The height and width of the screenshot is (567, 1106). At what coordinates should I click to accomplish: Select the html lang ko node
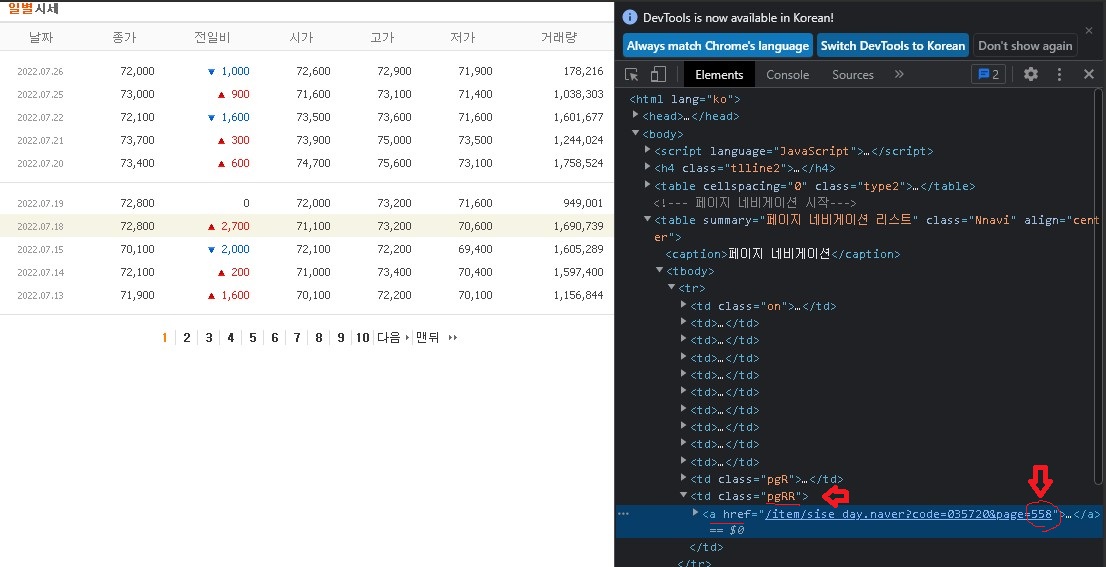pos(685,99)
